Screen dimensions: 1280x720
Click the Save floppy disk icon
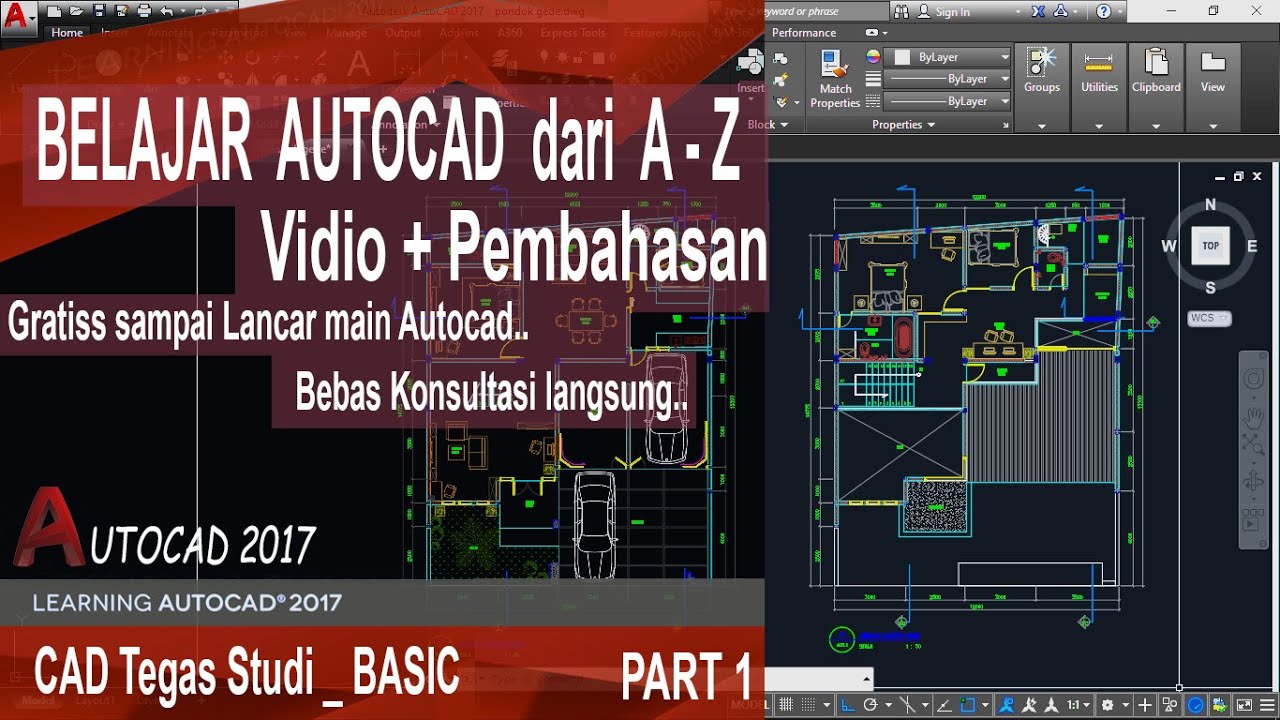(x=99, y=11)
